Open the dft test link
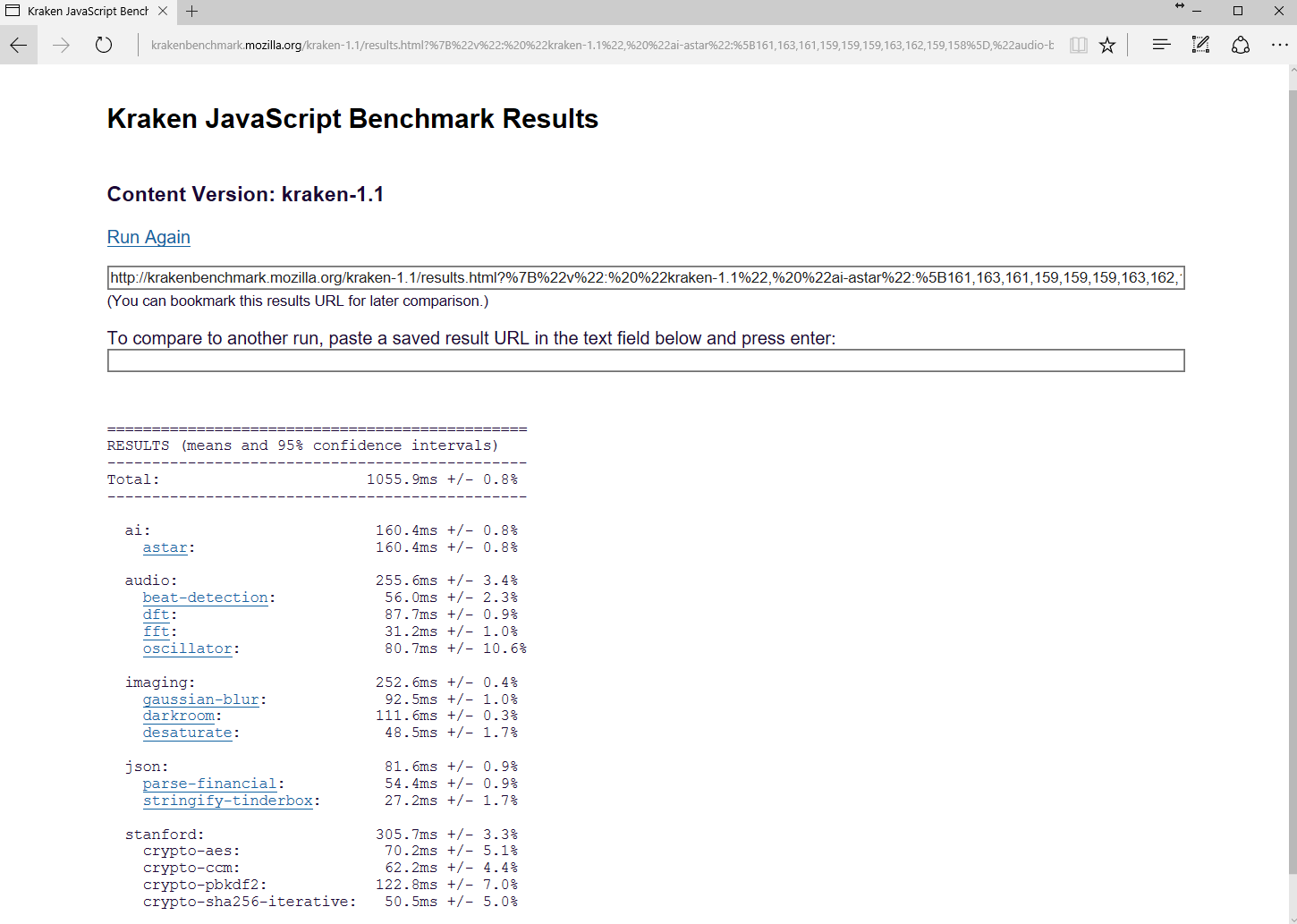Image resolution: width=1297 pixels, height=924 pixels. tap(157, 615)
